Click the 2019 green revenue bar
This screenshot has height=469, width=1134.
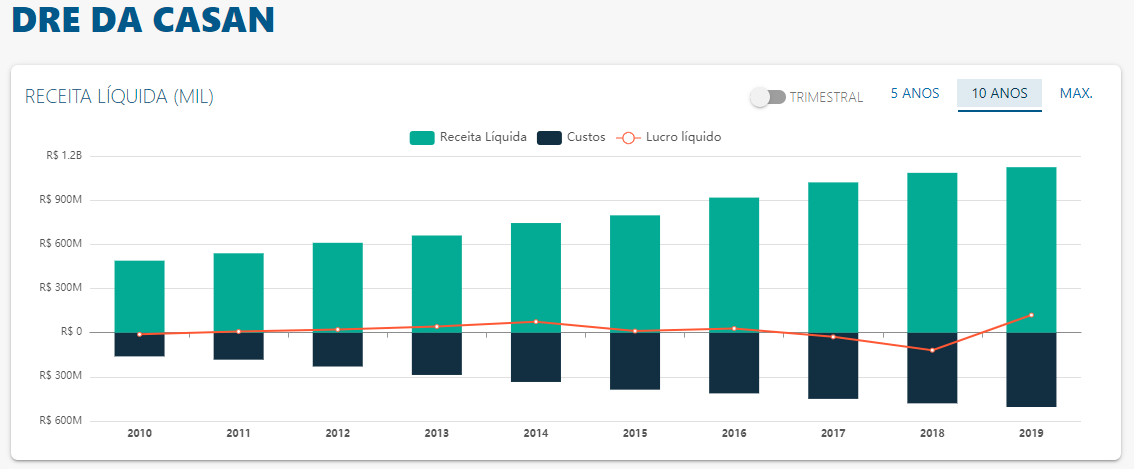(x=1031, y=250)
